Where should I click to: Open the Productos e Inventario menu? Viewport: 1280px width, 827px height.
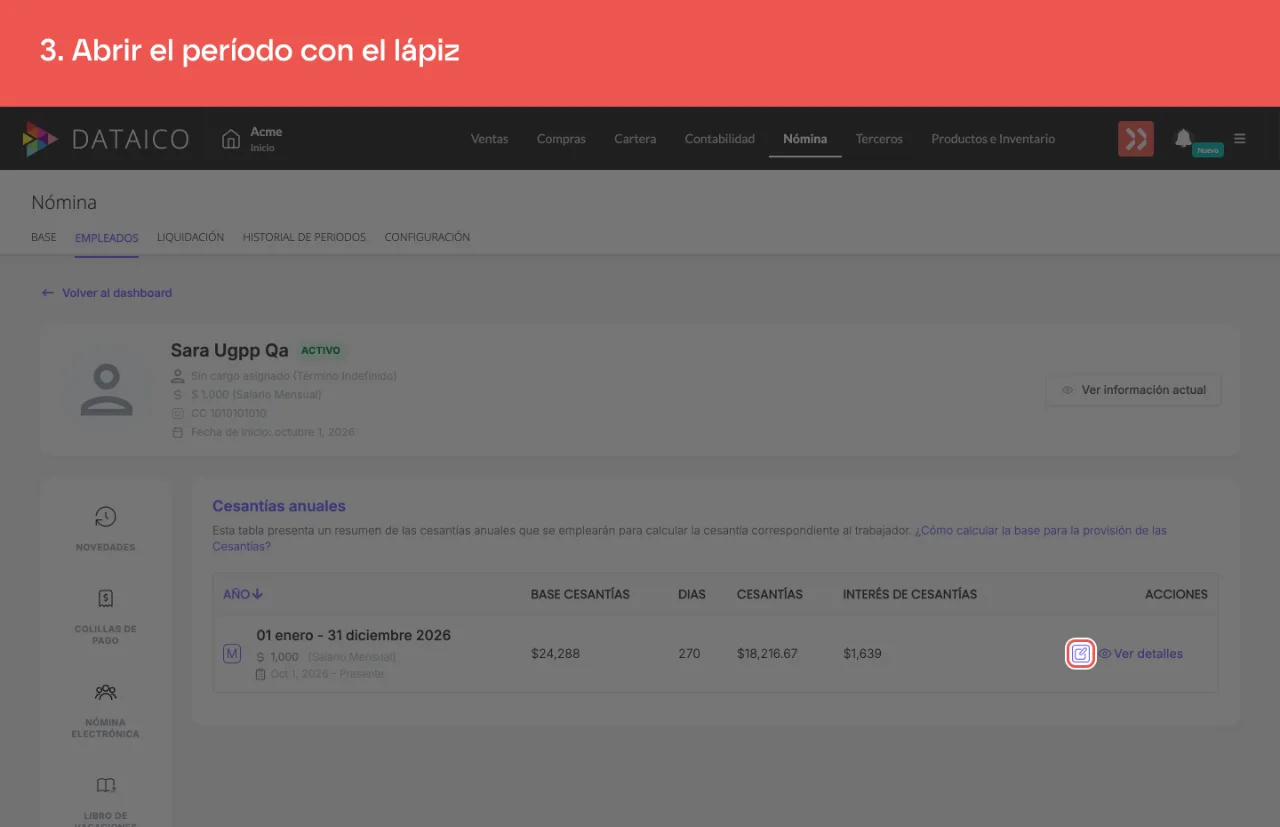point(993,139)
